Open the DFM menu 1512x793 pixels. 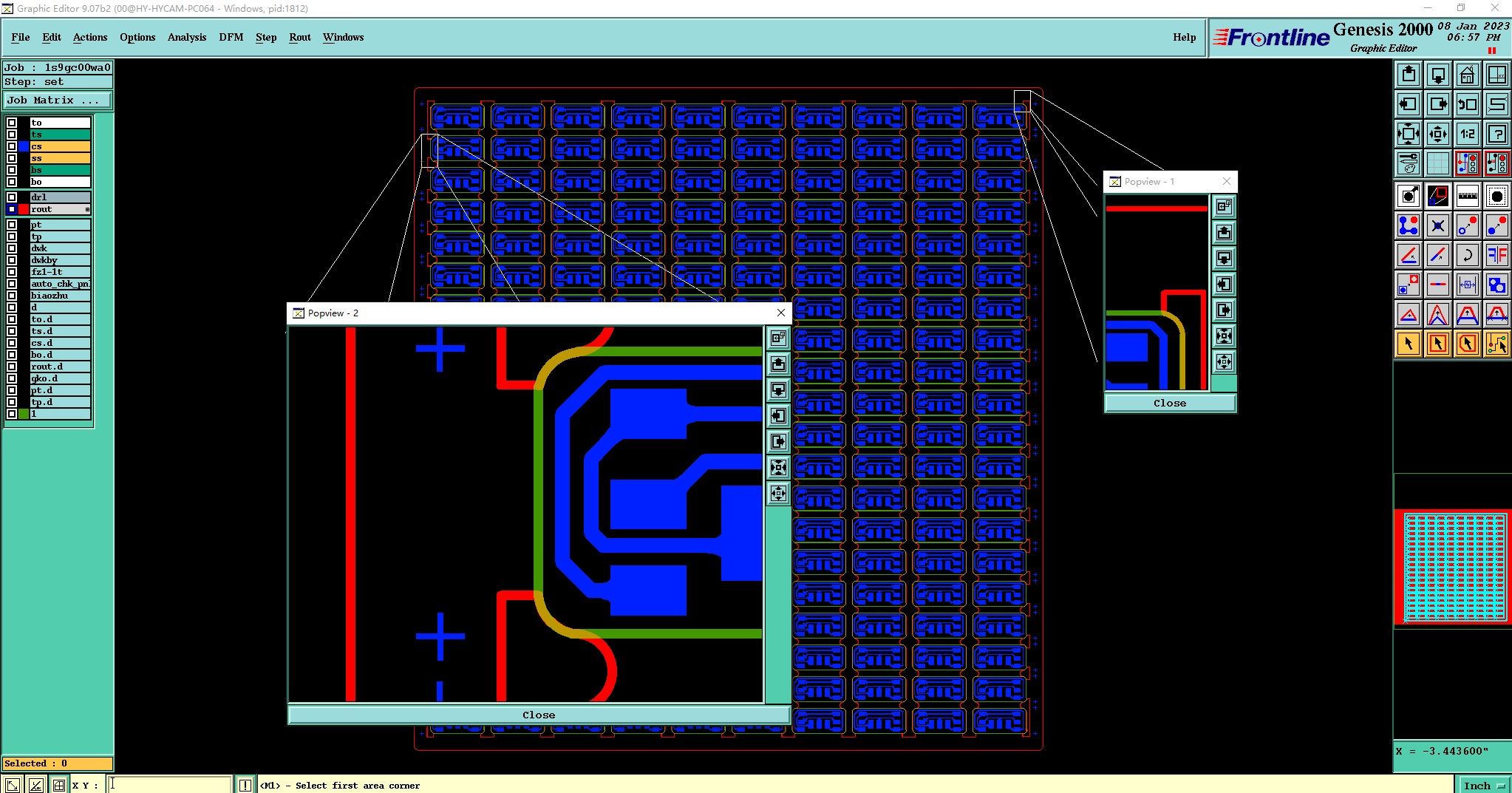click(x=231, y=37)
